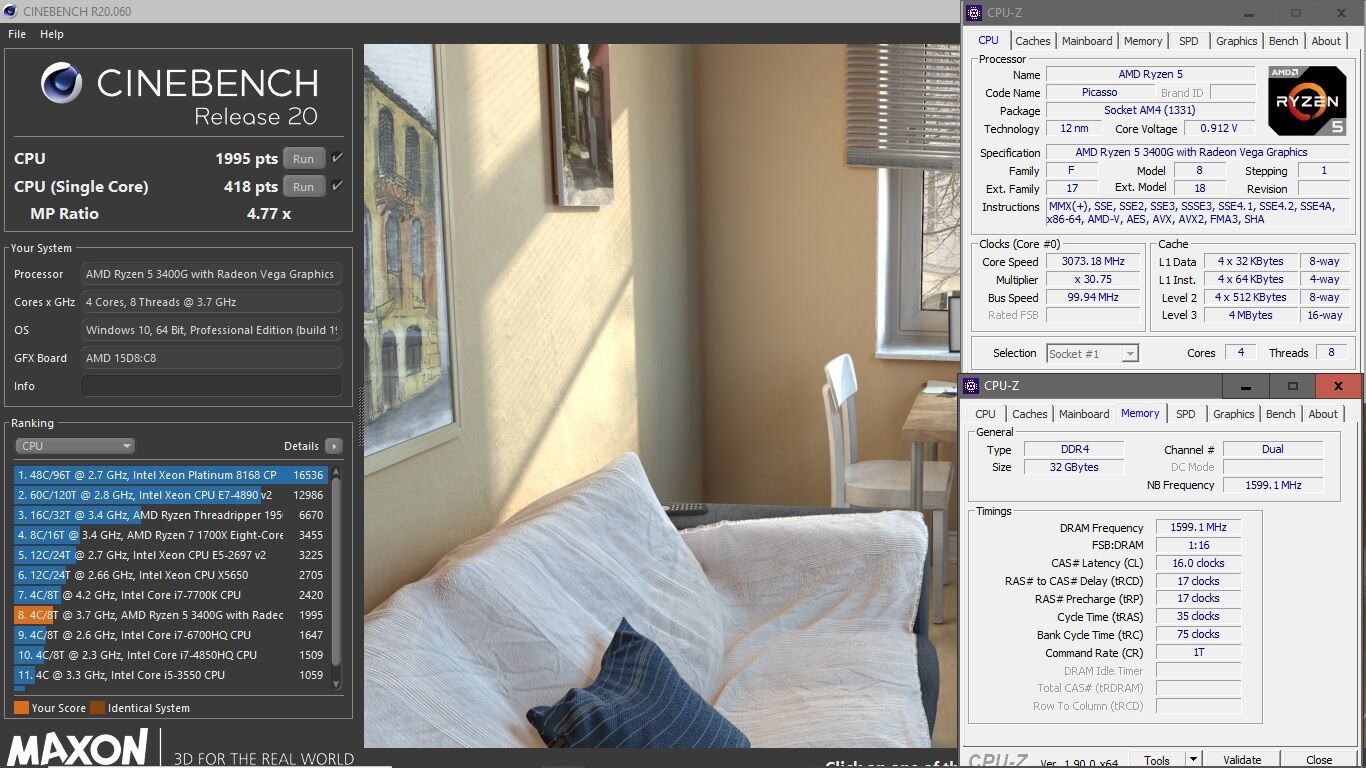The width and height of the screenshot is (1366, 768).
Task: Open the Details arrow in Ranking
Action: 334,446
